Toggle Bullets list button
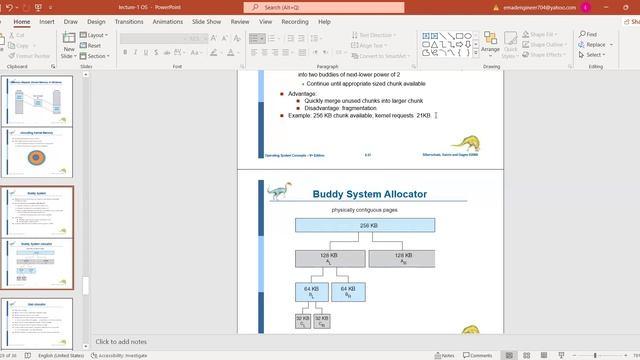Image resolution: width=640 pixels, height=360 pixels. coord(257,38)
